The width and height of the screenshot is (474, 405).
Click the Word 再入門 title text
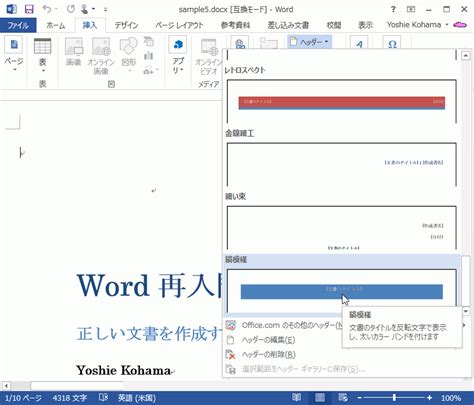(149, 285)
